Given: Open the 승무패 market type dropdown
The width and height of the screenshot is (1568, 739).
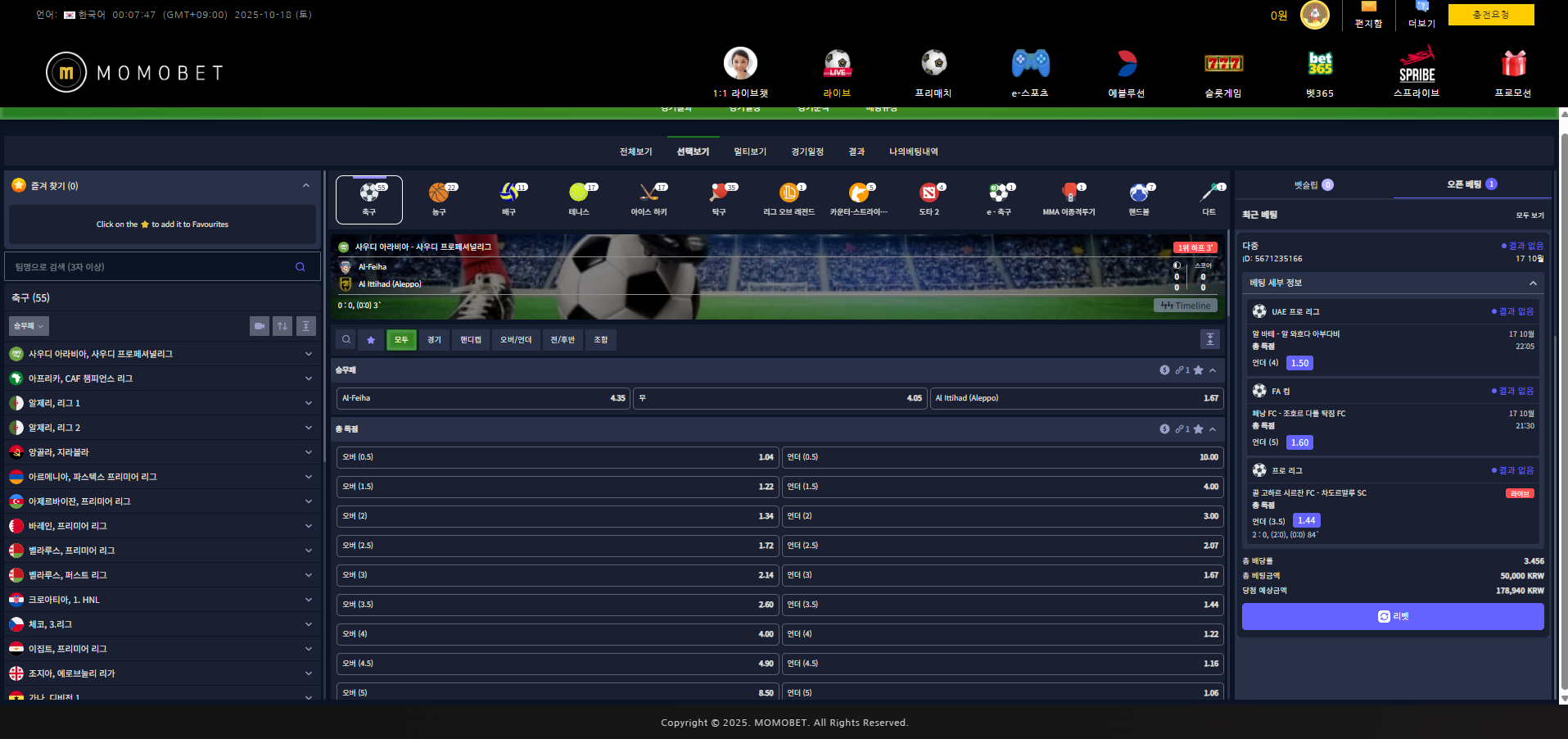Looking at the screenshot, I should (29, 326).
